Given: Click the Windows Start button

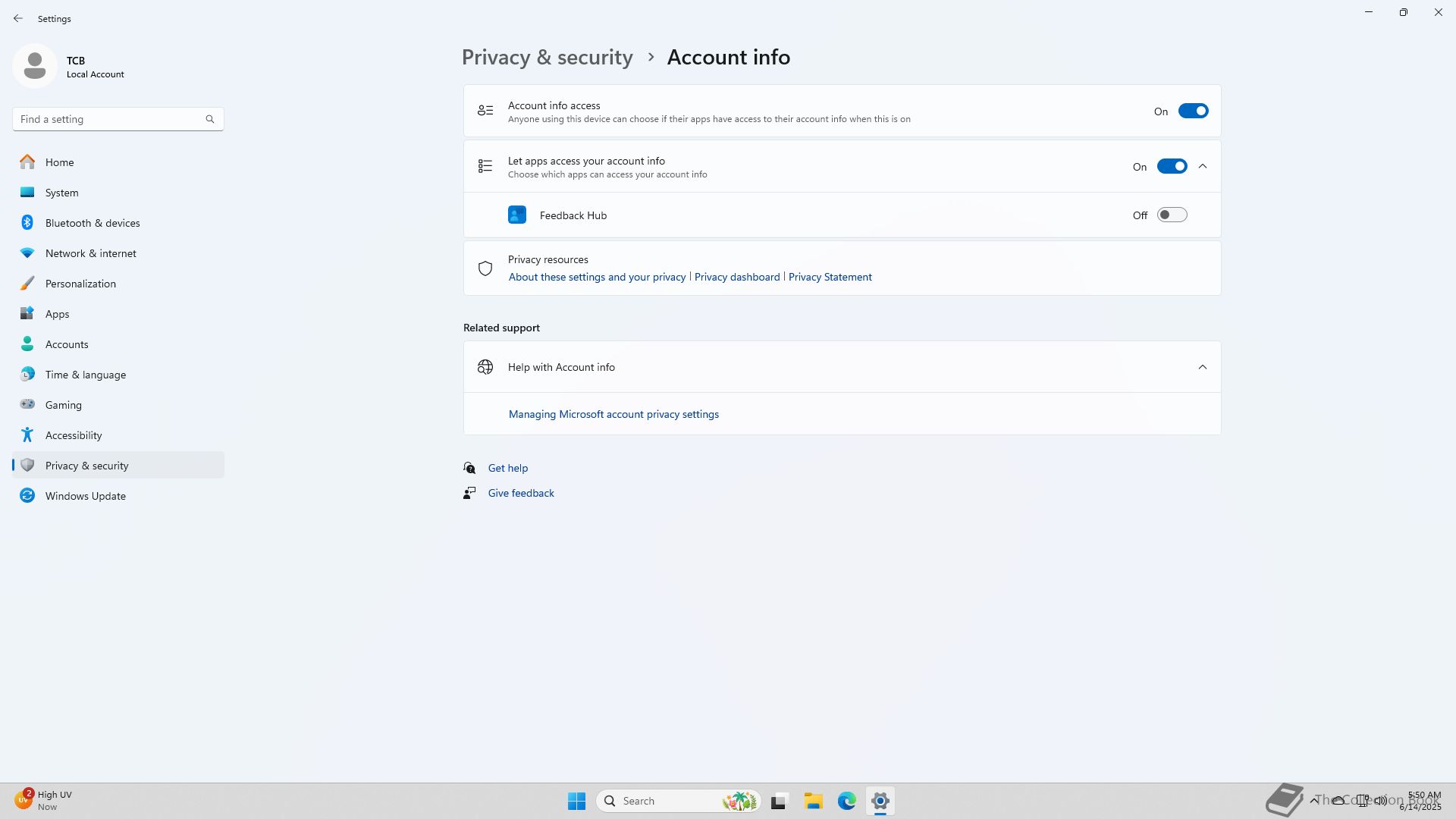Looking at the screenshot, I should (x=576, y=801).
